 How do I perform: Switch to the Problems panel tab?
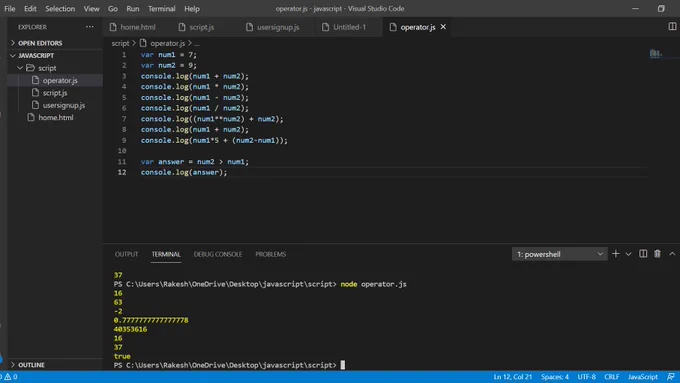[x=271, y=254]
